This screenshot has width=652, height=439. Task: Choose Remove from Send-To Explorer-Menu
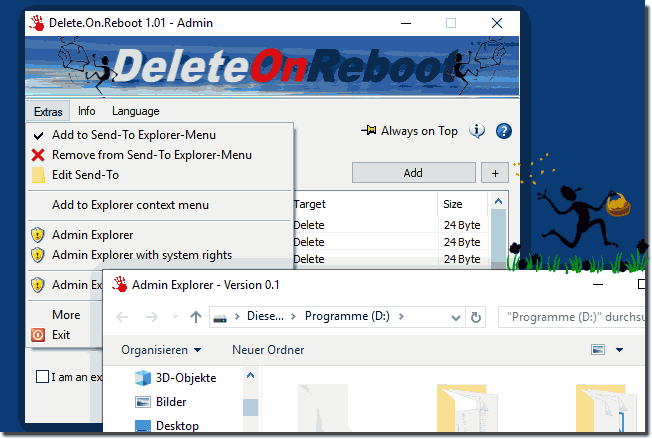(160, 155)
